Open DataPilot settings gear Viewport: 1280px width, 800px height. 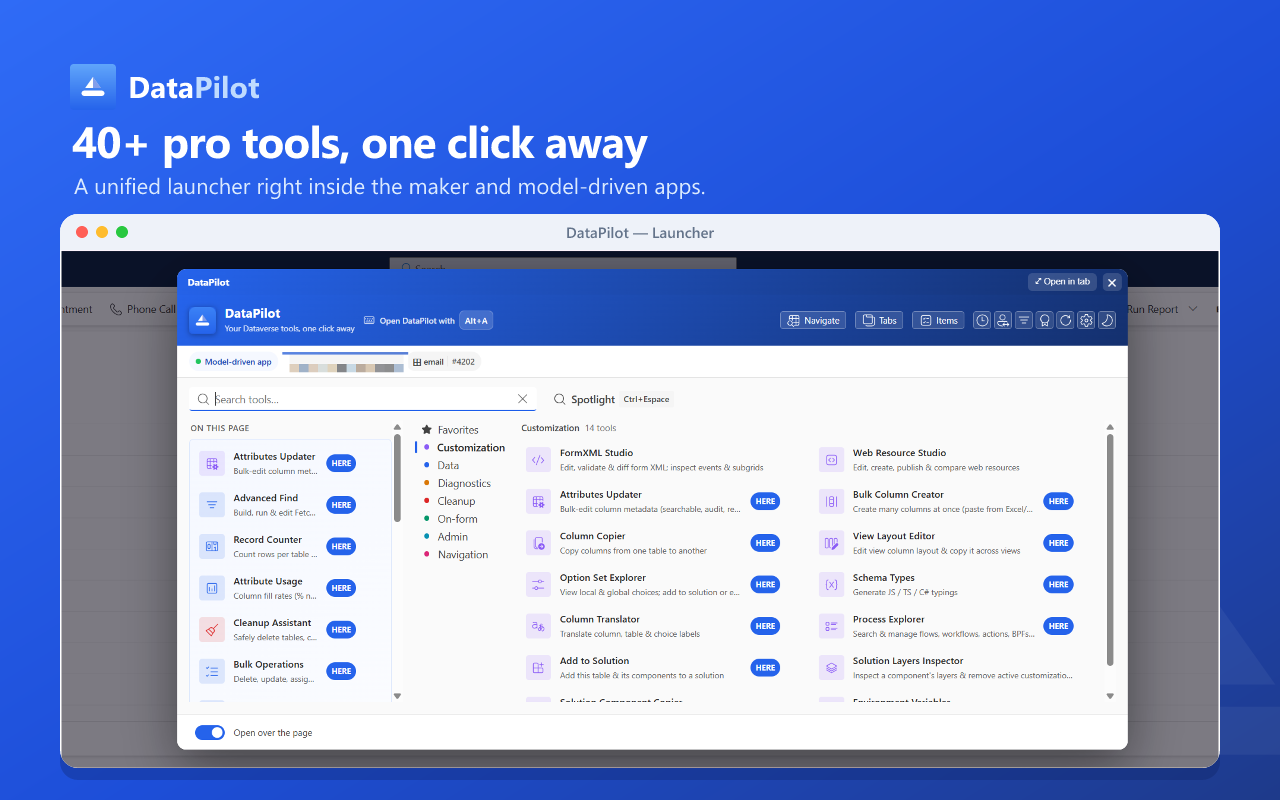pyautogui.click(x=1086, y=320)
